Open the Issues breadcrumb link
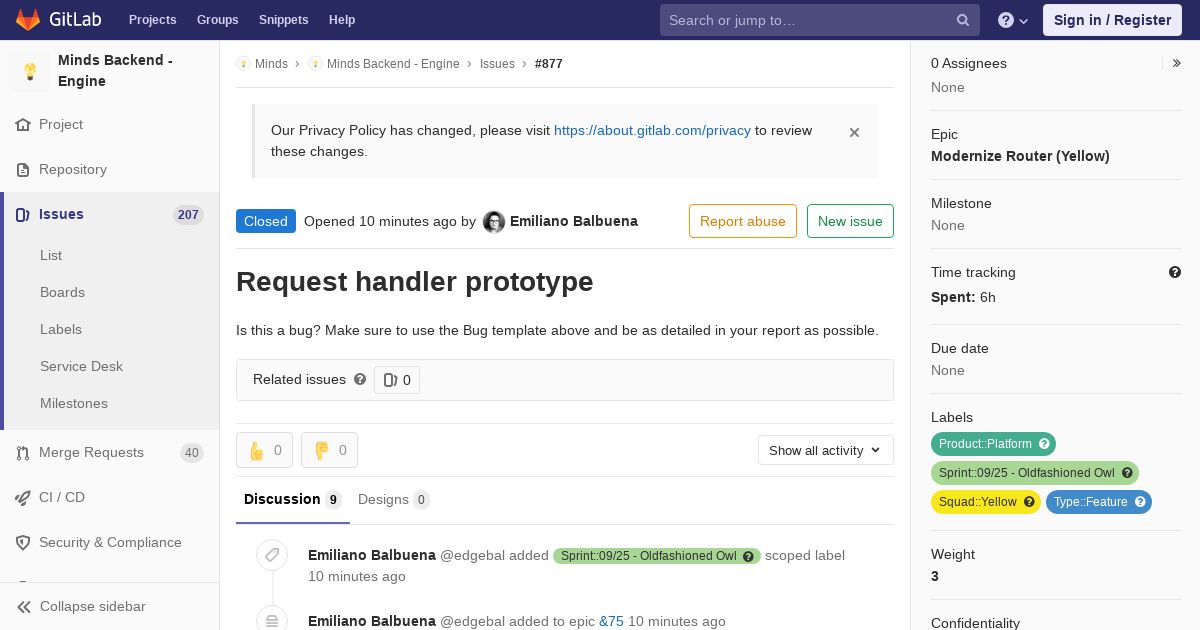The image size is (1200, 630). tap(497, 64)
